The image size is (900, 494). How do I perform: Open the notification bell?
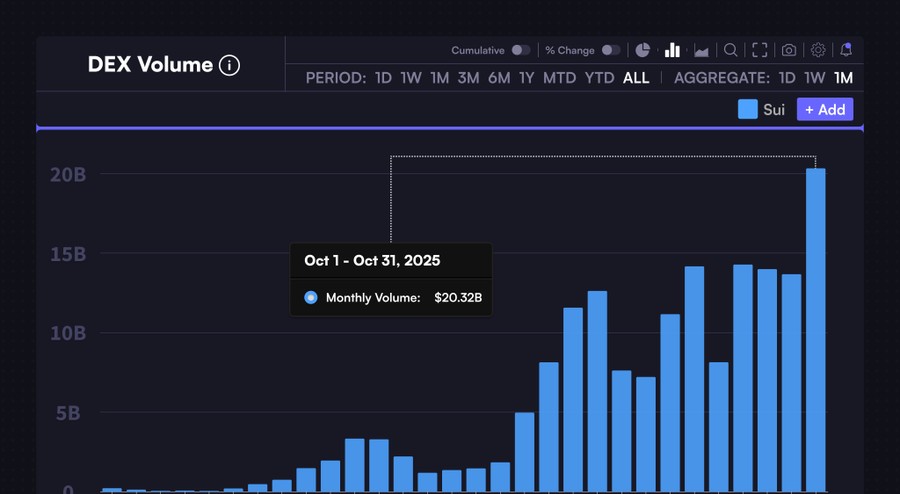pos(845,49)
